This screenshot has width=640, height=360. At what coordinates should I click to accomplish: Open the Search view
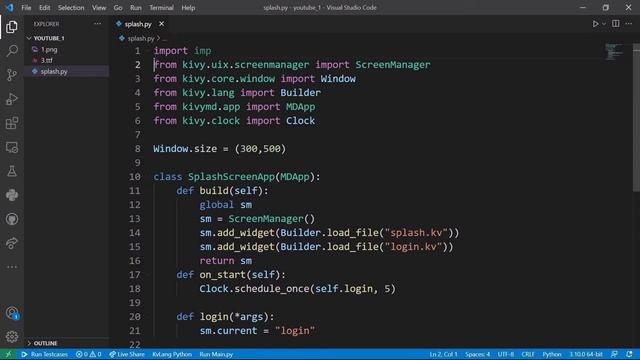12,51
